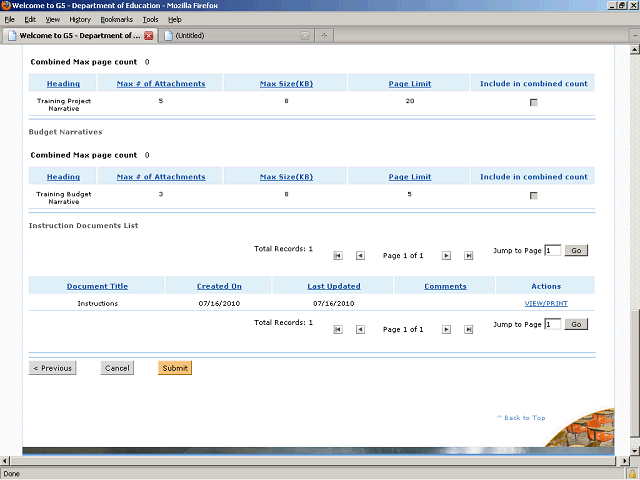Toggle combined count for Training Budget Narrative
The image size is (640, 480).
point(533,196)
